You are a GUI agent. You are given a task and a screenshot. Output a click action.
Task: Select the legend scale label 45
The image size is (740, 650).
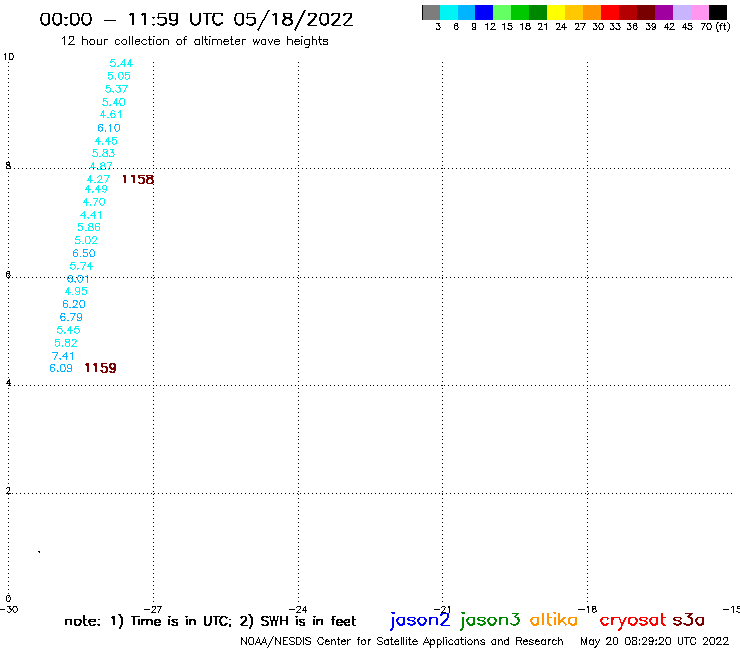[687, 27]
